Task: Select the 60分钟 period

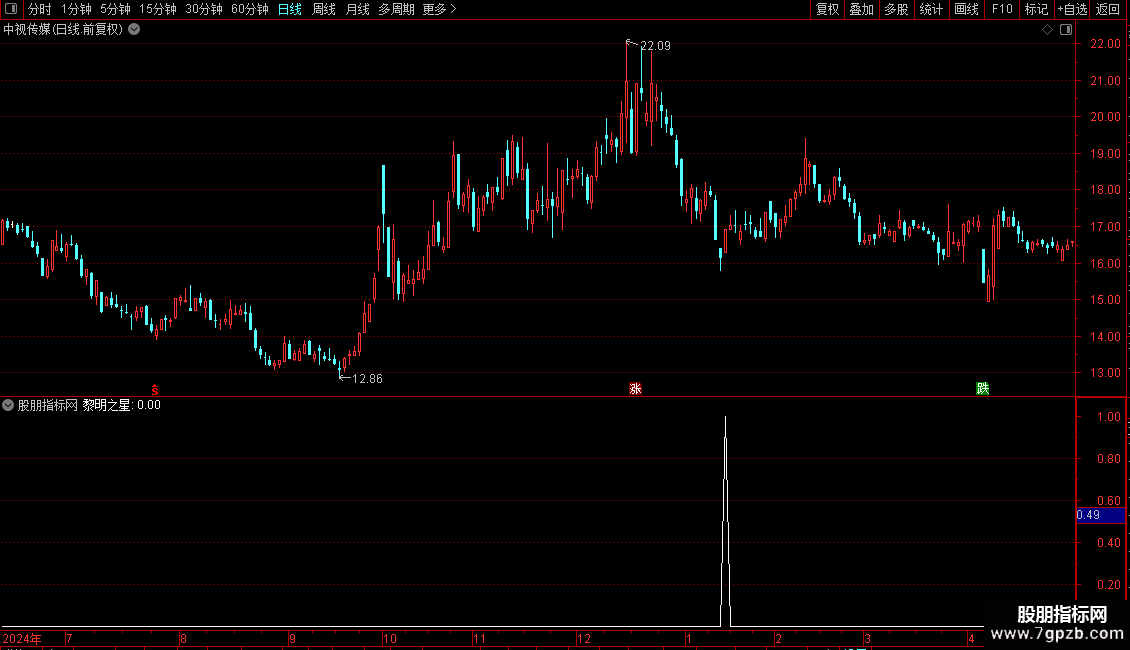Action: (x=250, y=9)
